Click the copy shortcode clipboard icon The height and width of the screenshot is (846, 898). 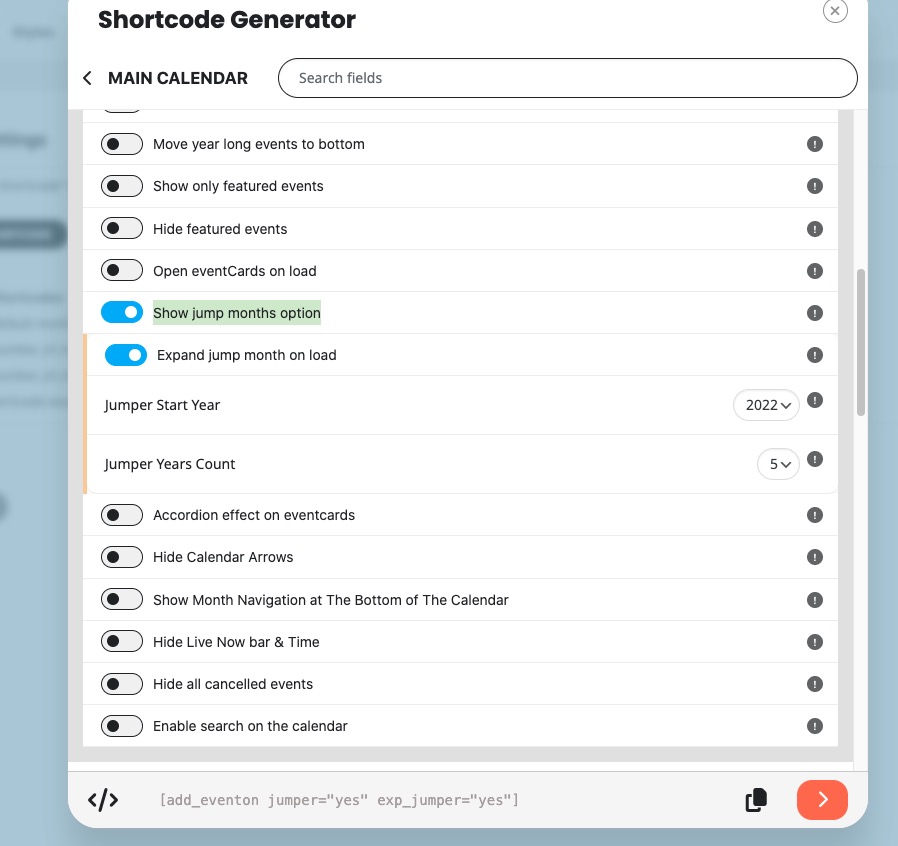pyautogui.click(x=756, y=800)
